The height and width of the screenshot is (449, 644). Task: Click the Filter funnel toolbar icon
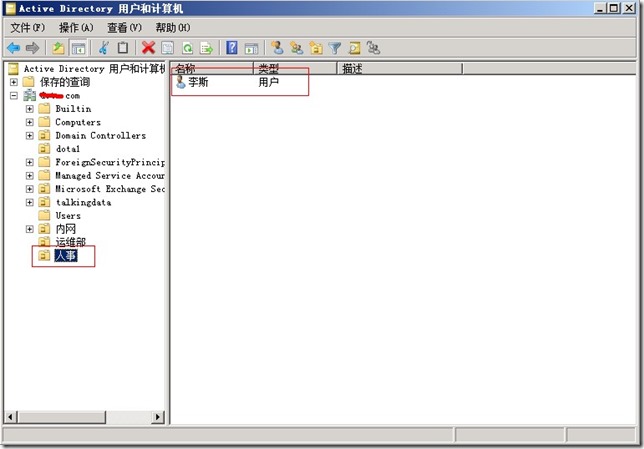(x=335, y=47)
